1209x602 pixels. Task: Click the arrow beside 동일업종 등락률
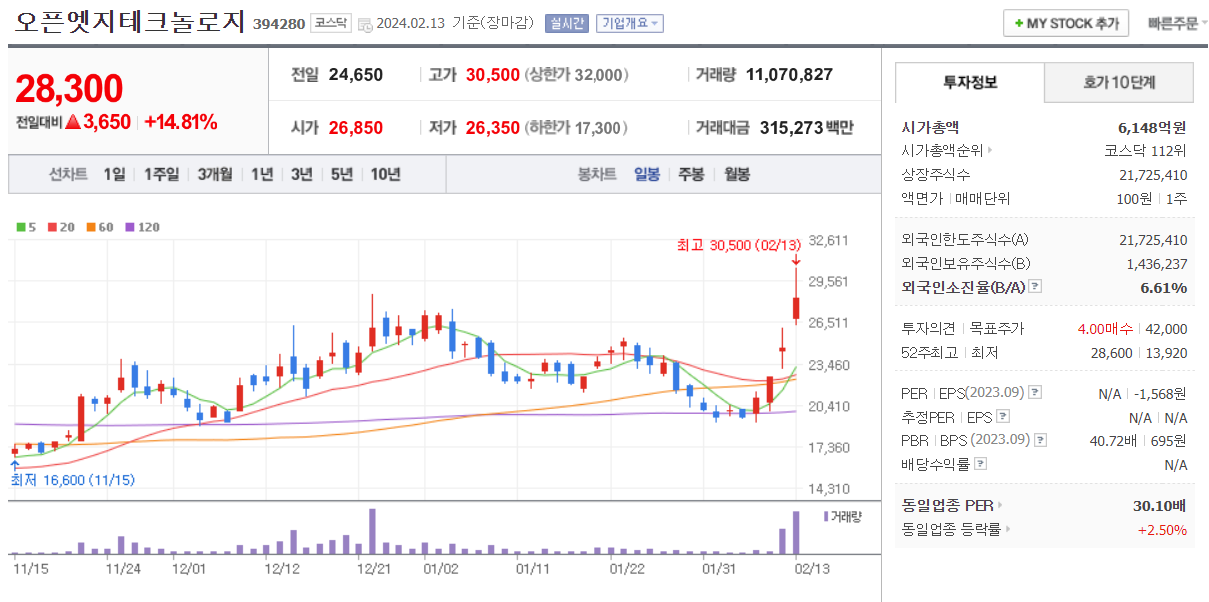click(1007, 530)
